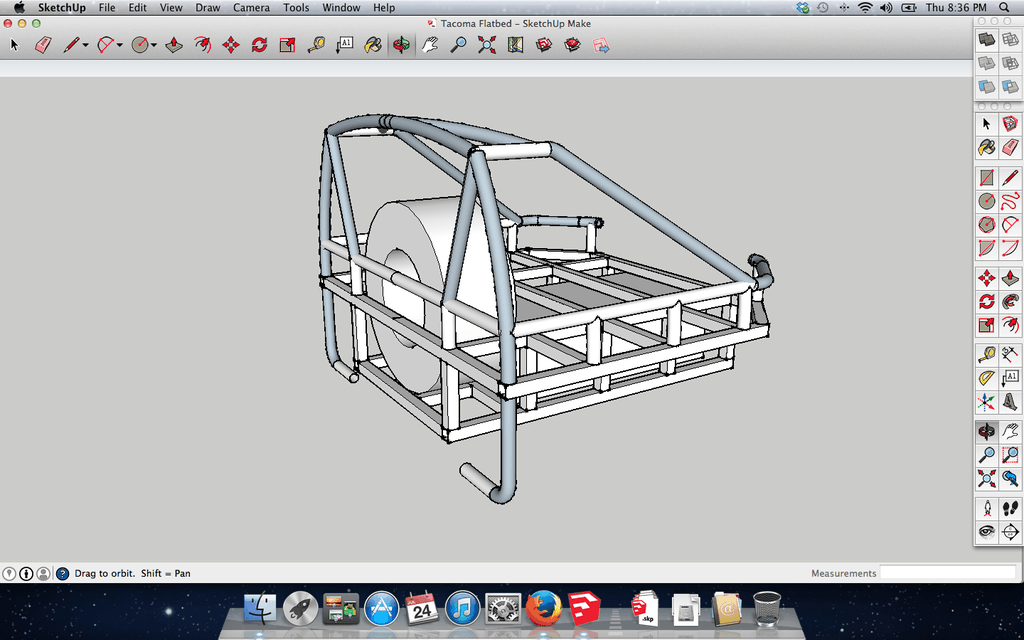Image resolution: width=1024 pixels, height=640 pixels.
Task: Send the model to LayOut
Action: 601,45
